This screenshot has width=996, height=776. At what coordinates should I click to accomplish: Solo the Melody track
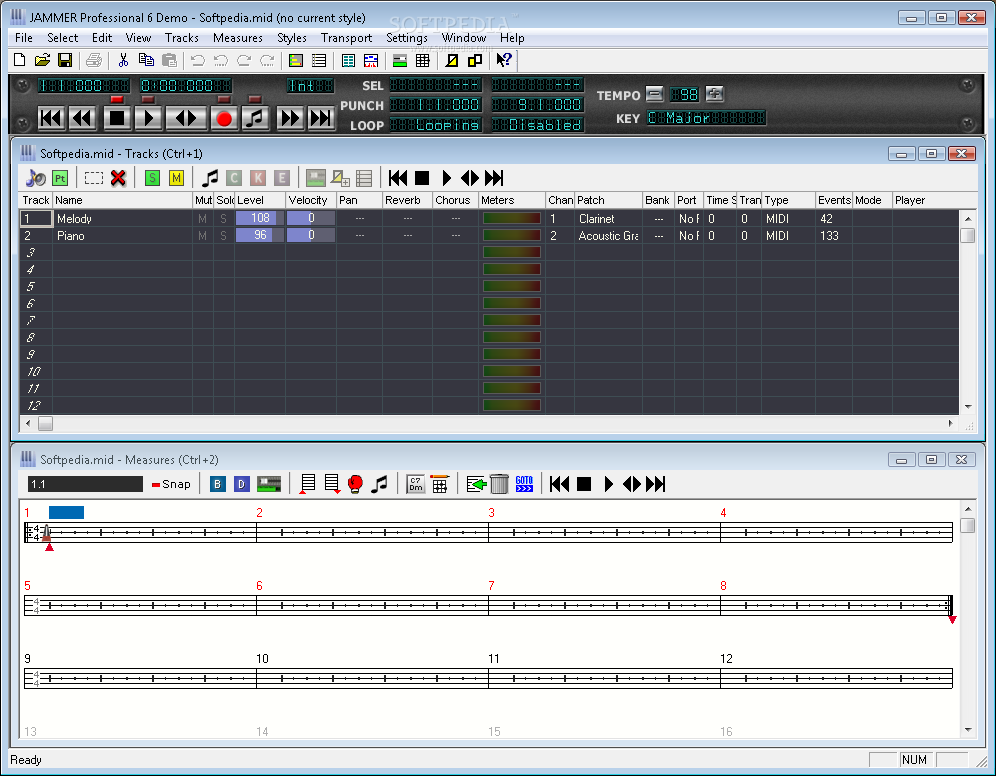[224, 218]
